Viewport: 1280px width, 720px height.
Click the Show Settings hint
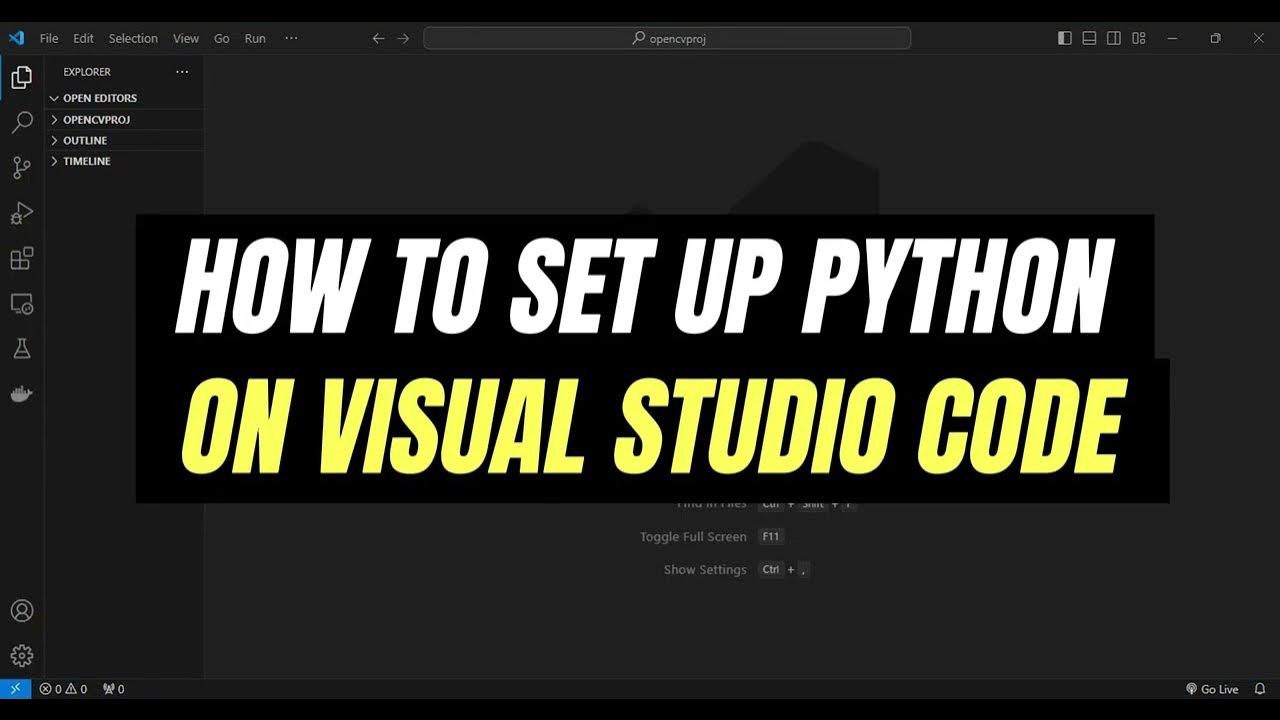(x=705, y=570)
